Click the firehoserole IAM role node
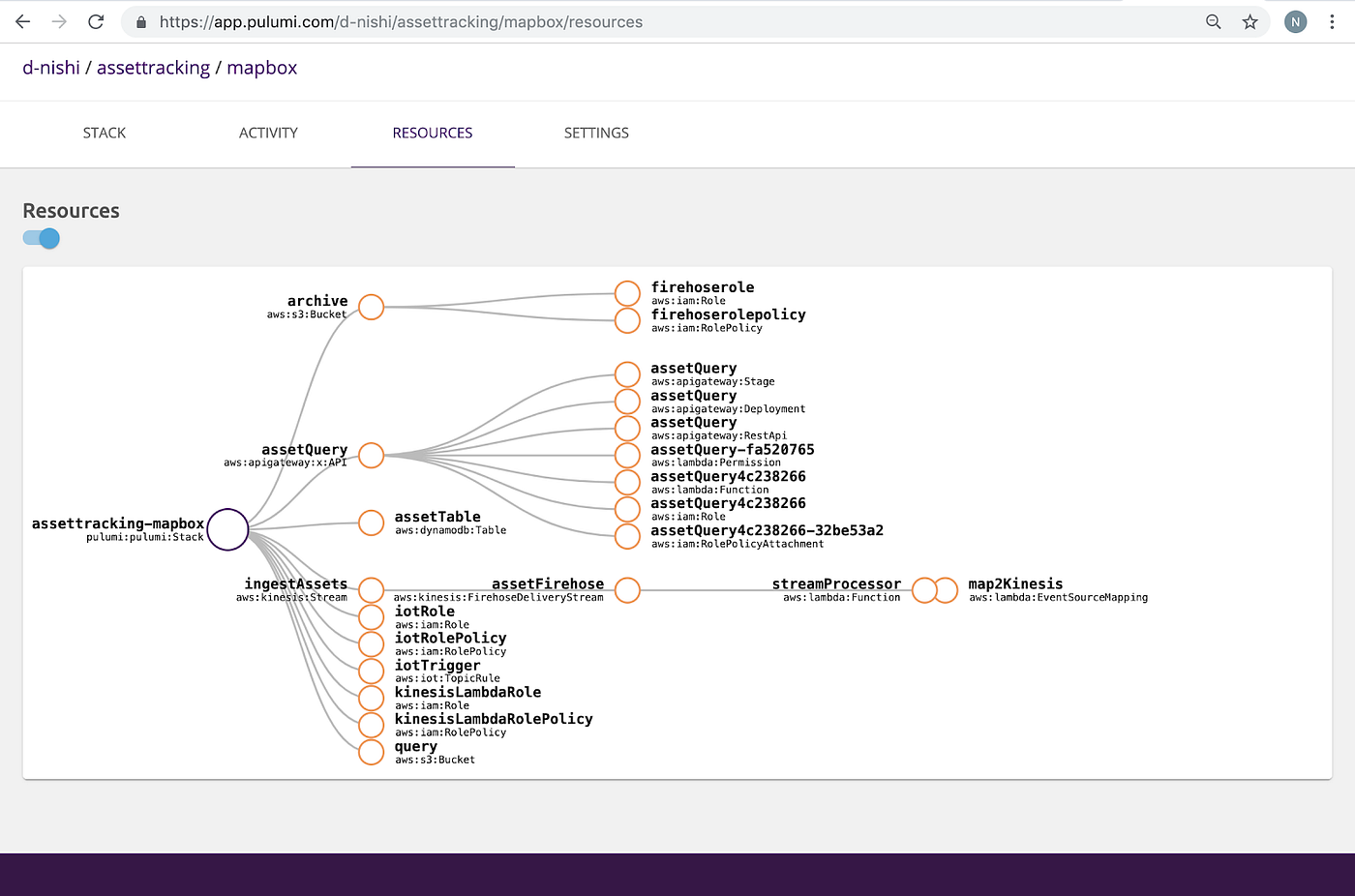 627,292
